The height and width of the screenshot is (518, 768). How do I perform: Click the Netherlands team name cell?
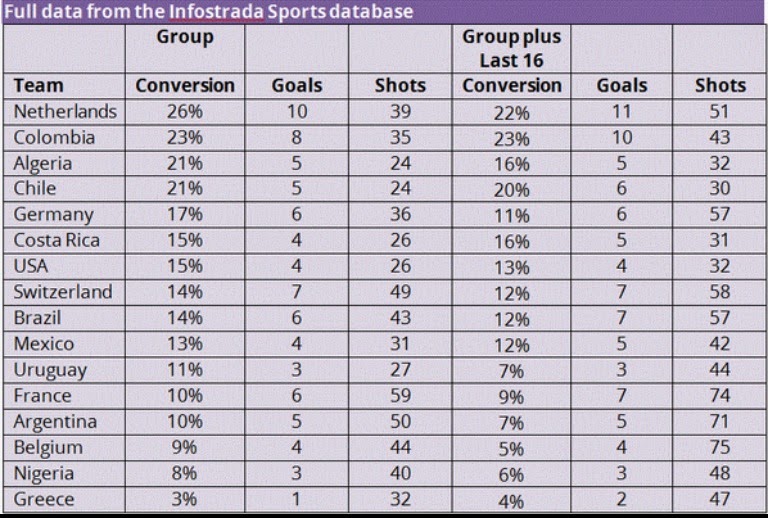tap(65, 111)
